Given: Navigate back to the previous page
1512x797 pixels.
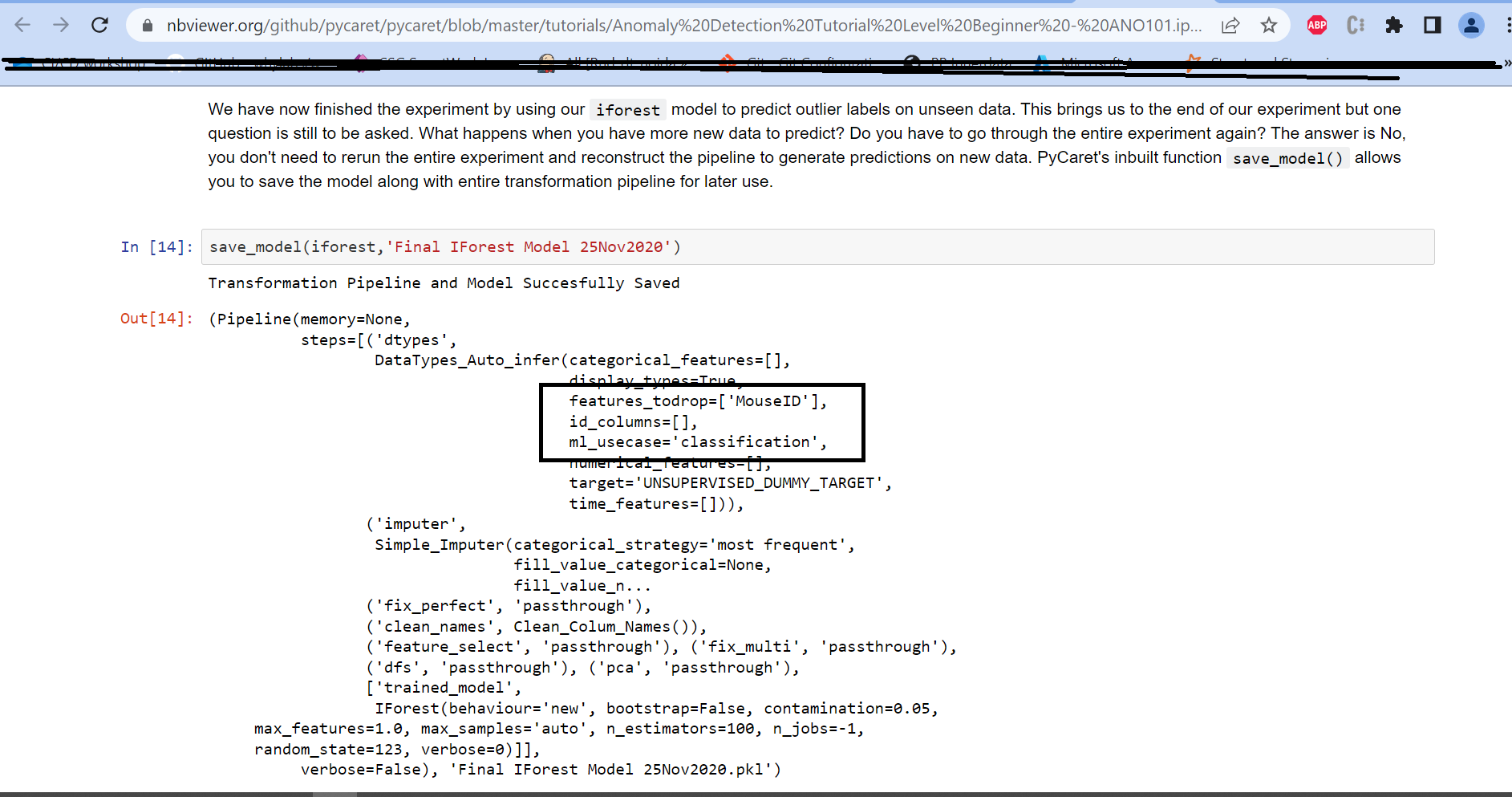Looking at the screenshot, I should click(x=22, y=25).
